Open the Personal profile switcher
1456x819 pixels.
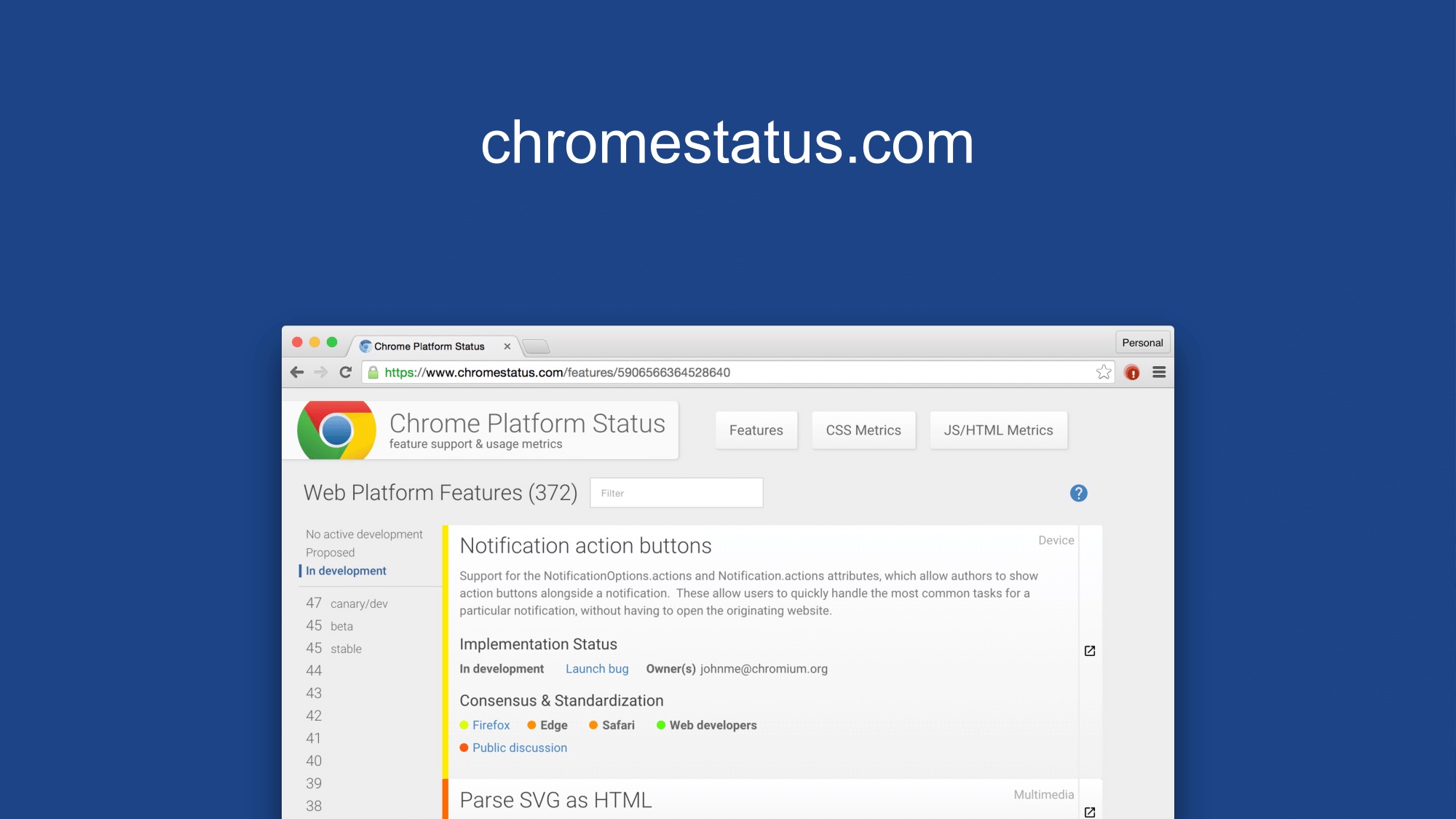coord(1142,343)
